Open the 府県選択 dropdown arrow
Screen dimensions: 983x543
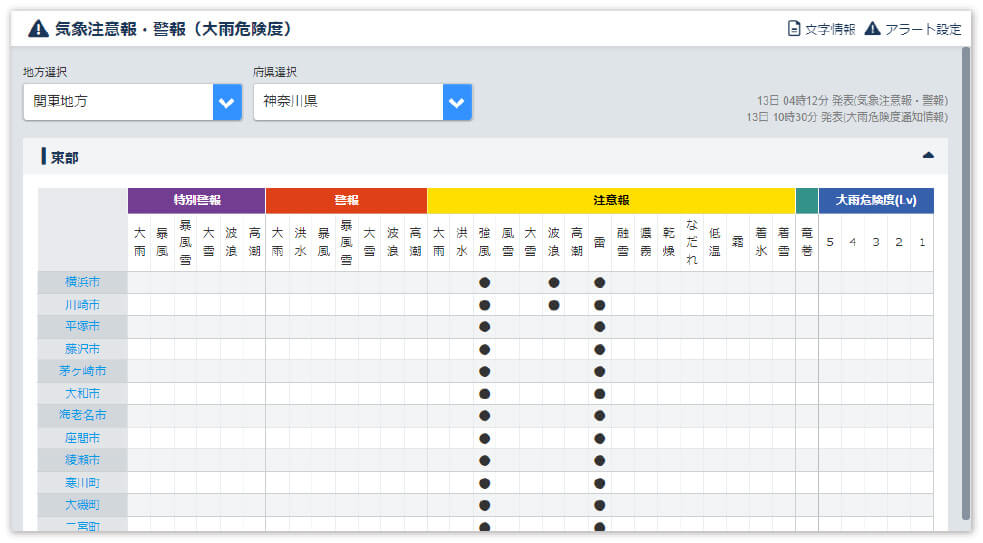[x=457, y=102]
